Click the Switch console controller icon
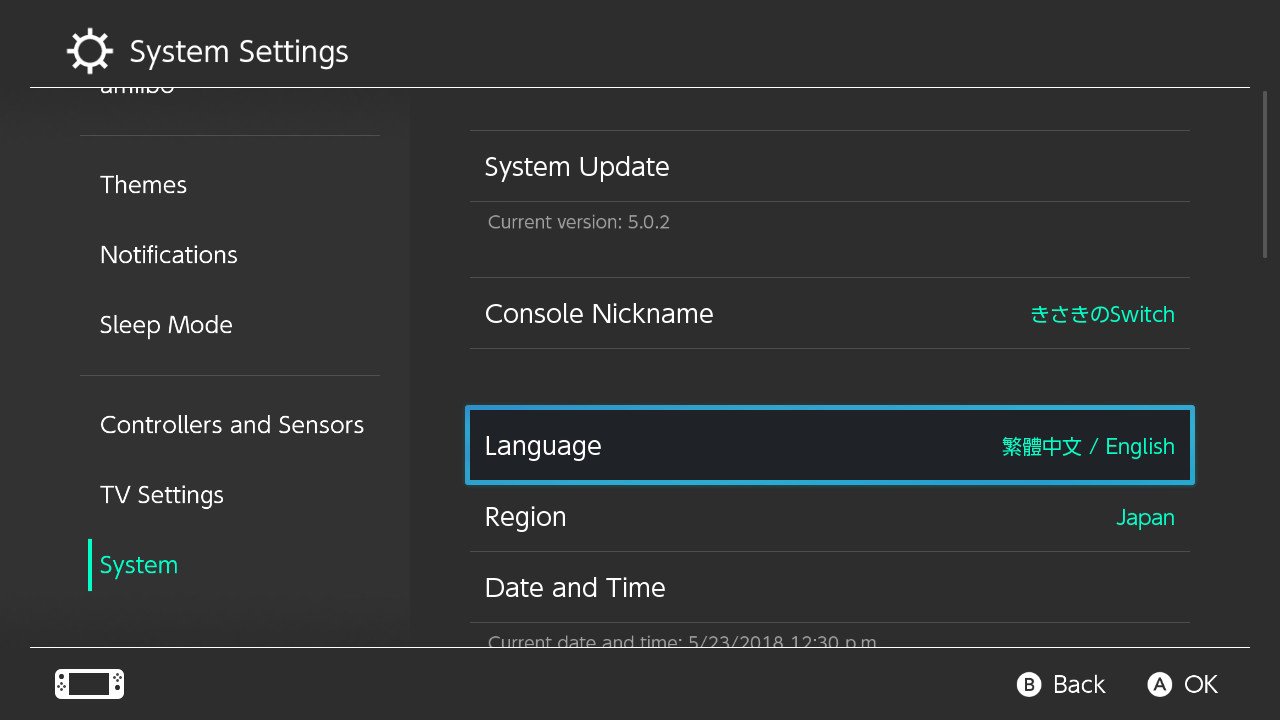Viewport: 1280px width, 720px height. point(89,684)
